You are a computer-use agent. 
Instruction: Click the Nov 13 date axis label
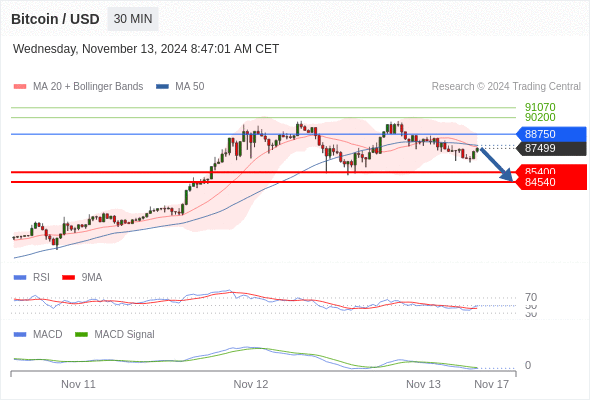pyautogui.click(x=423, y=384)
